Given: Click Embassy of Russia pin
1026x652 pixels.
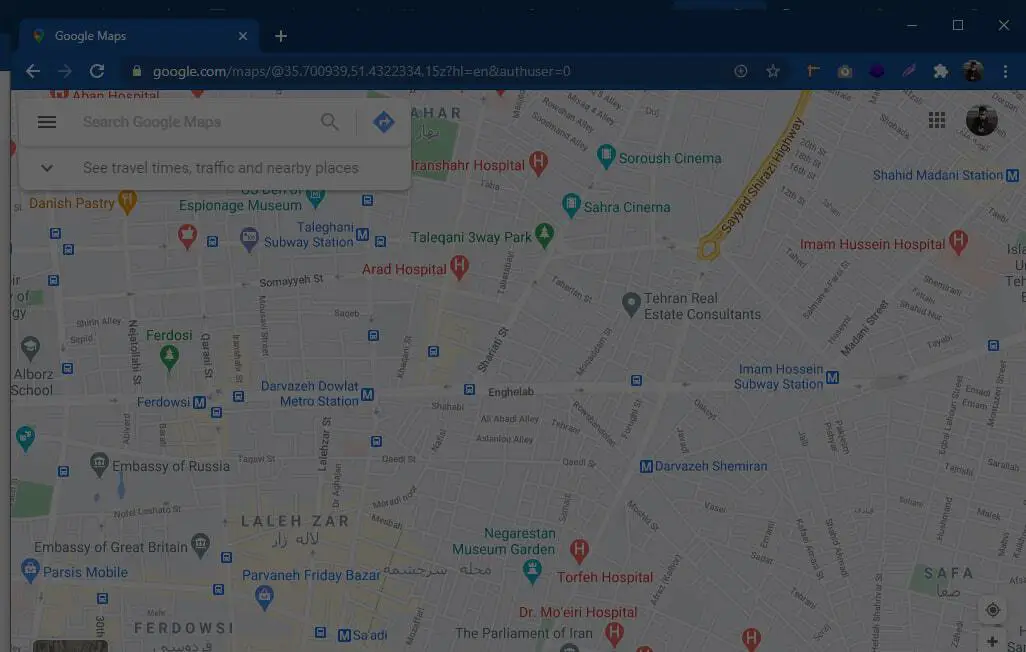Looking at the screenshot, I should click(99, 464).
